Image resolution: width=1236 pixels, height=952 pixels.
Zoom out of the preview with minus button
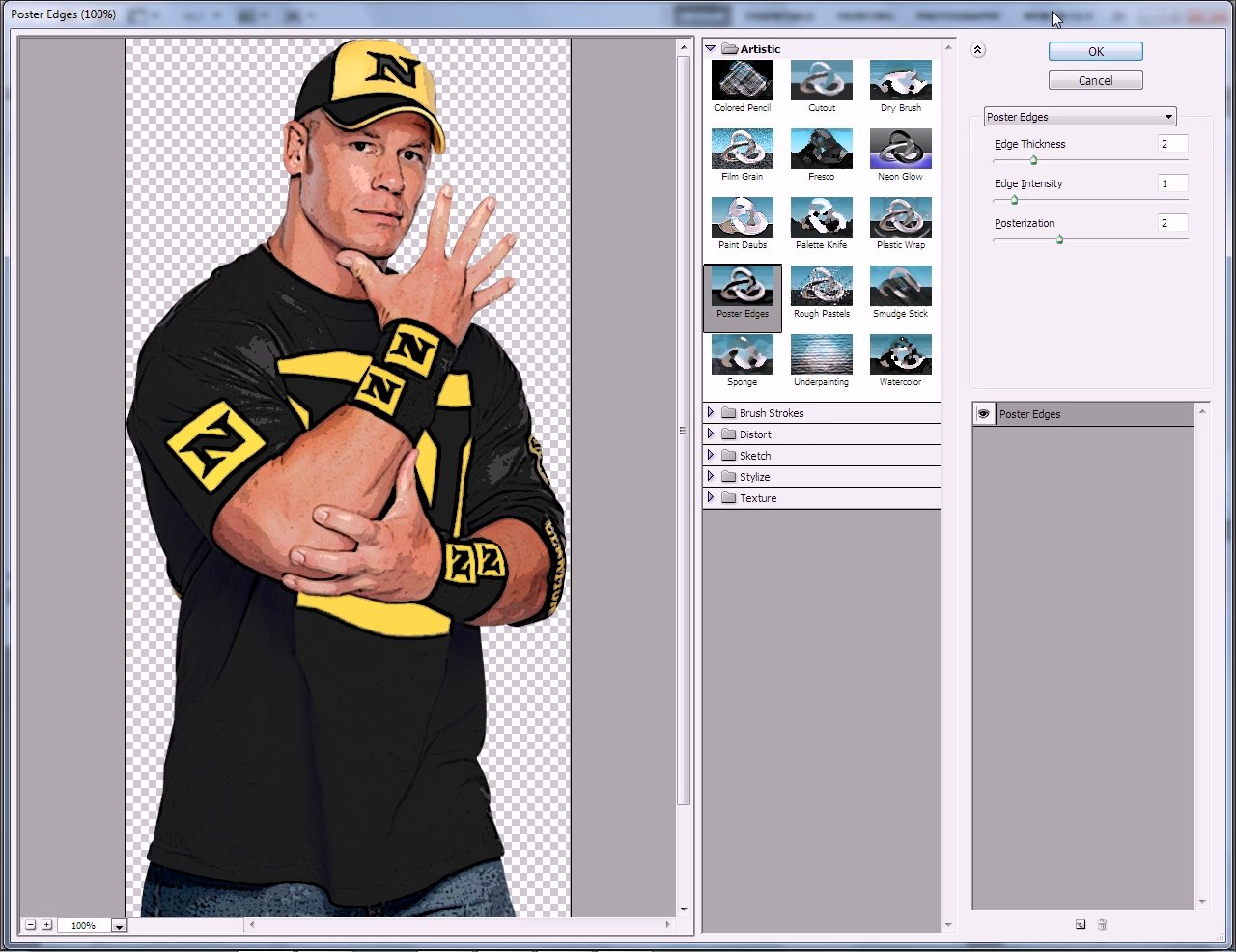pos(31,925)
